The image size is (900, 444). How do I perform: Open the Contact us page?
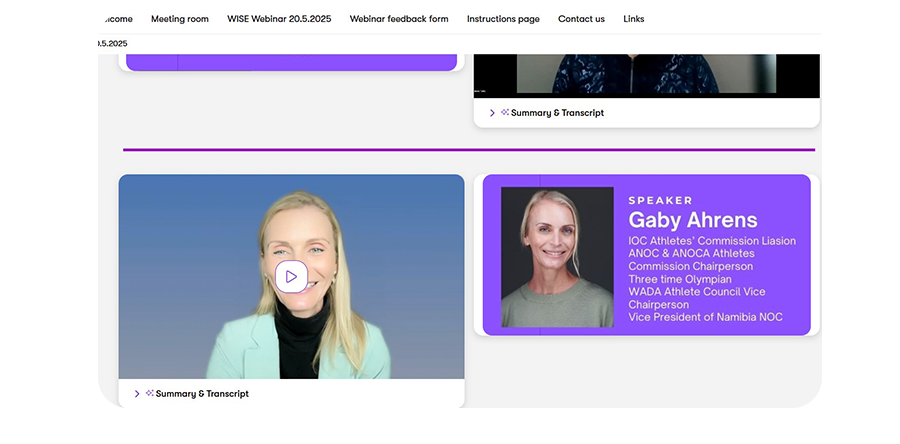tap(581, 19)
